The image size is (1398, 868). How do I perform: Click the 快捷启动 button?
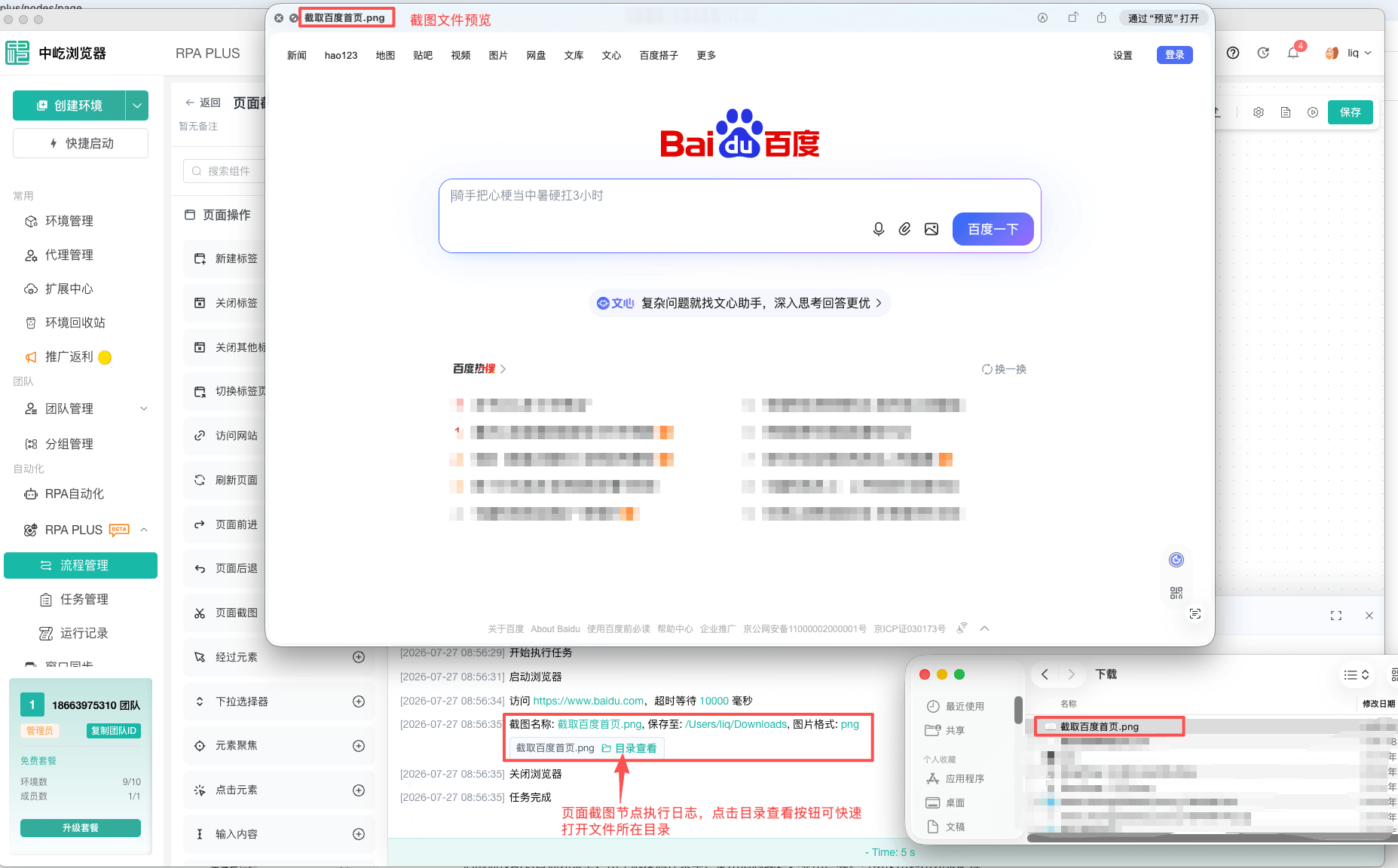point(81,143)
